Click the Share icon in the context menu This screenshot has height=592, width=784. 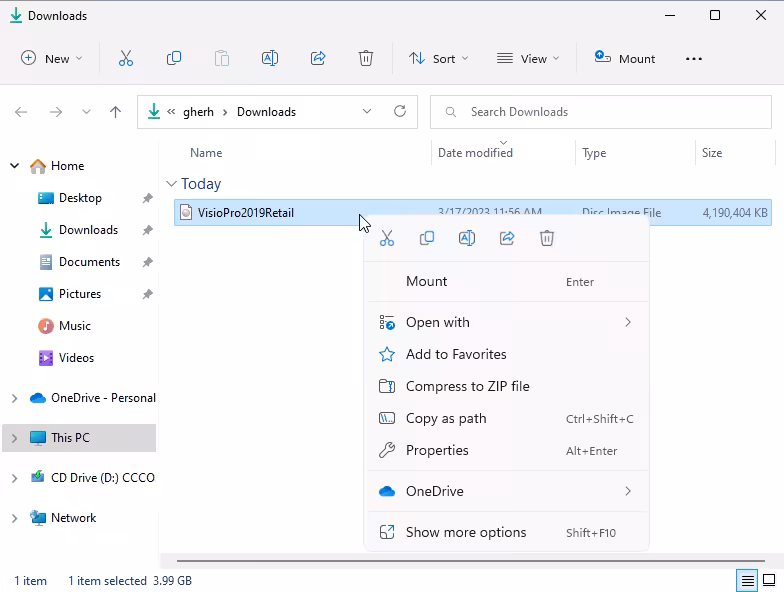pyautogui.click(x=507, y=238)
